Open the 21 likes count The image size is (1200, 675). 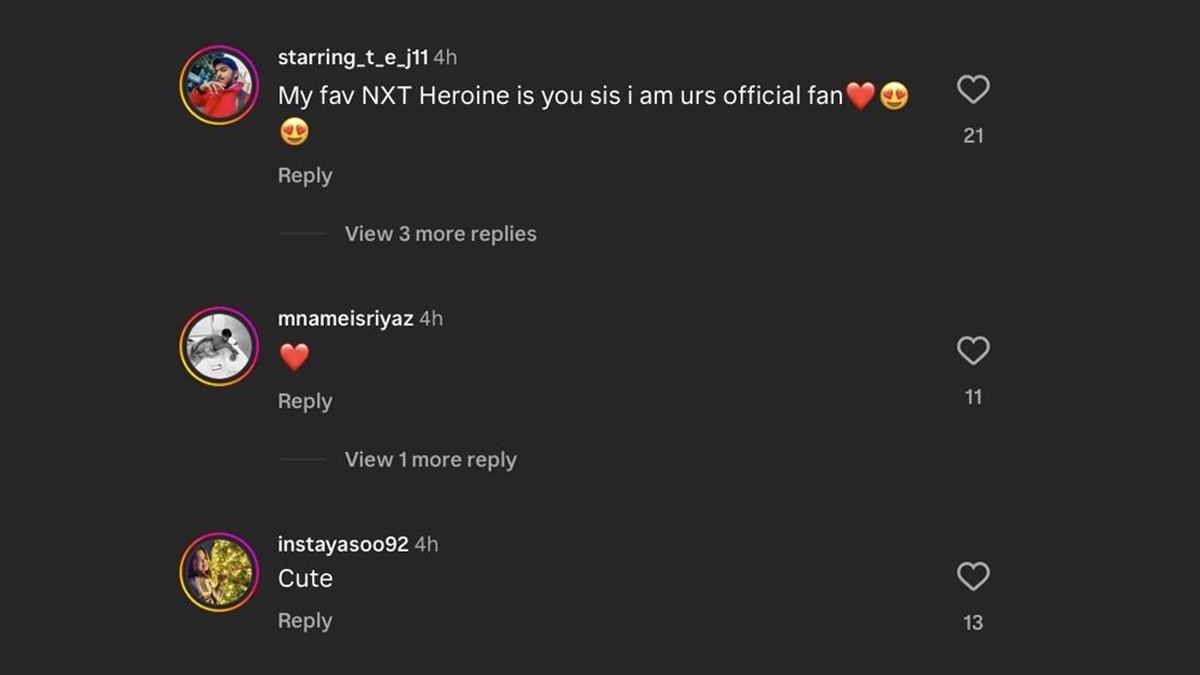coord(973,136)
